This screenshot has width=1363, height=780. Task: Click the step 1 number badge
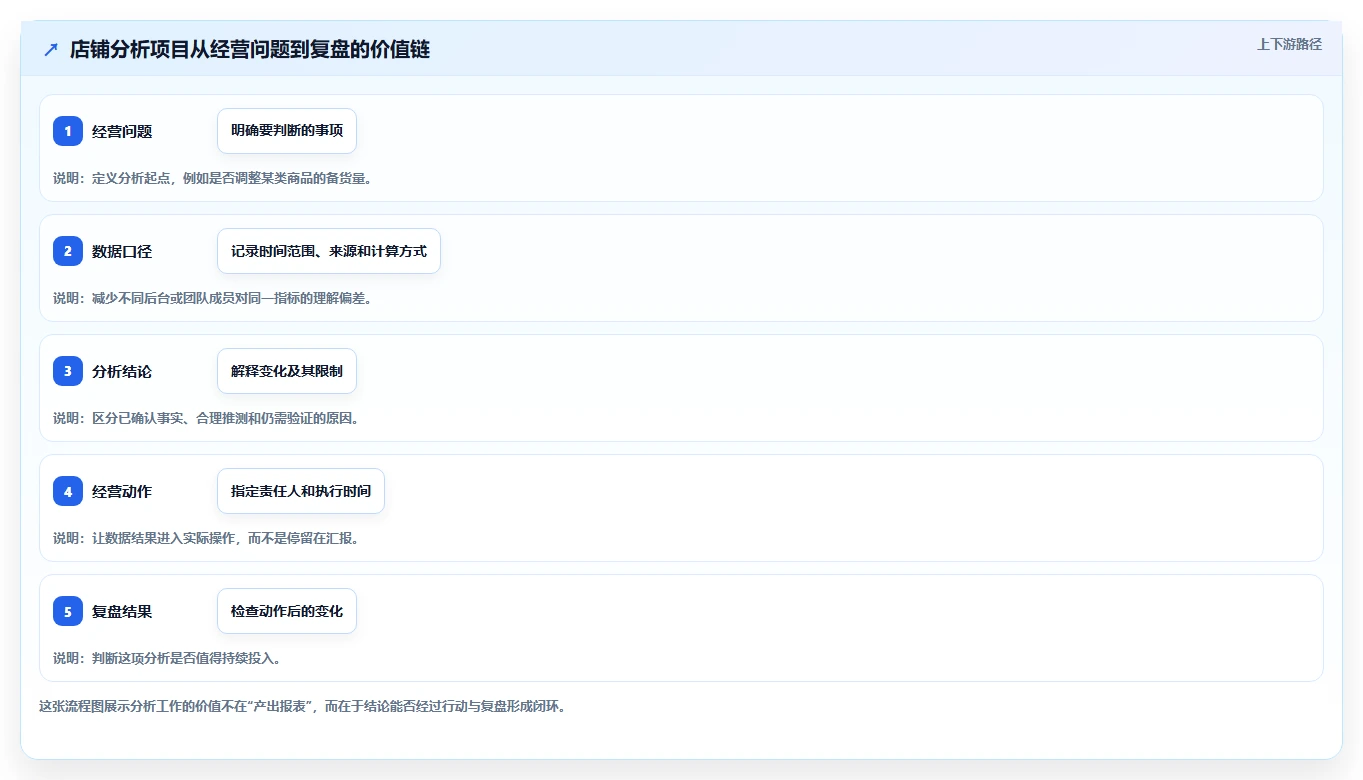pos(68,131)
